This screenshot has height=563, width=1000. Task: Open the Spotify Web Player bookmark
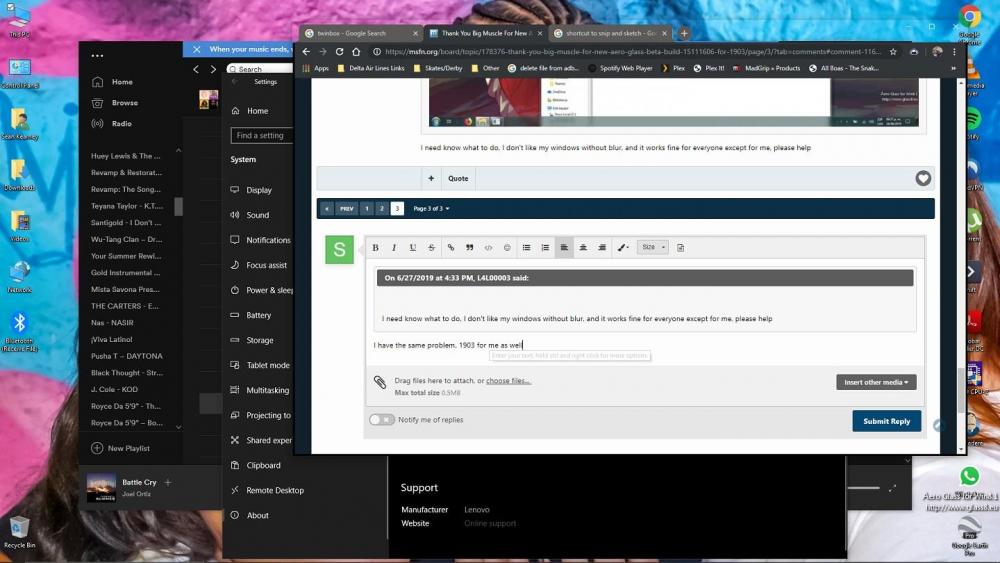point(621,68)
